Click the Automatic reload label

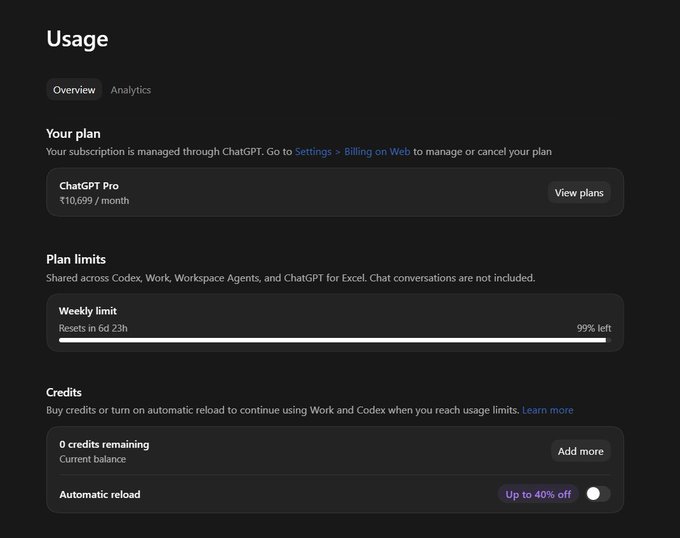(100, 495)
